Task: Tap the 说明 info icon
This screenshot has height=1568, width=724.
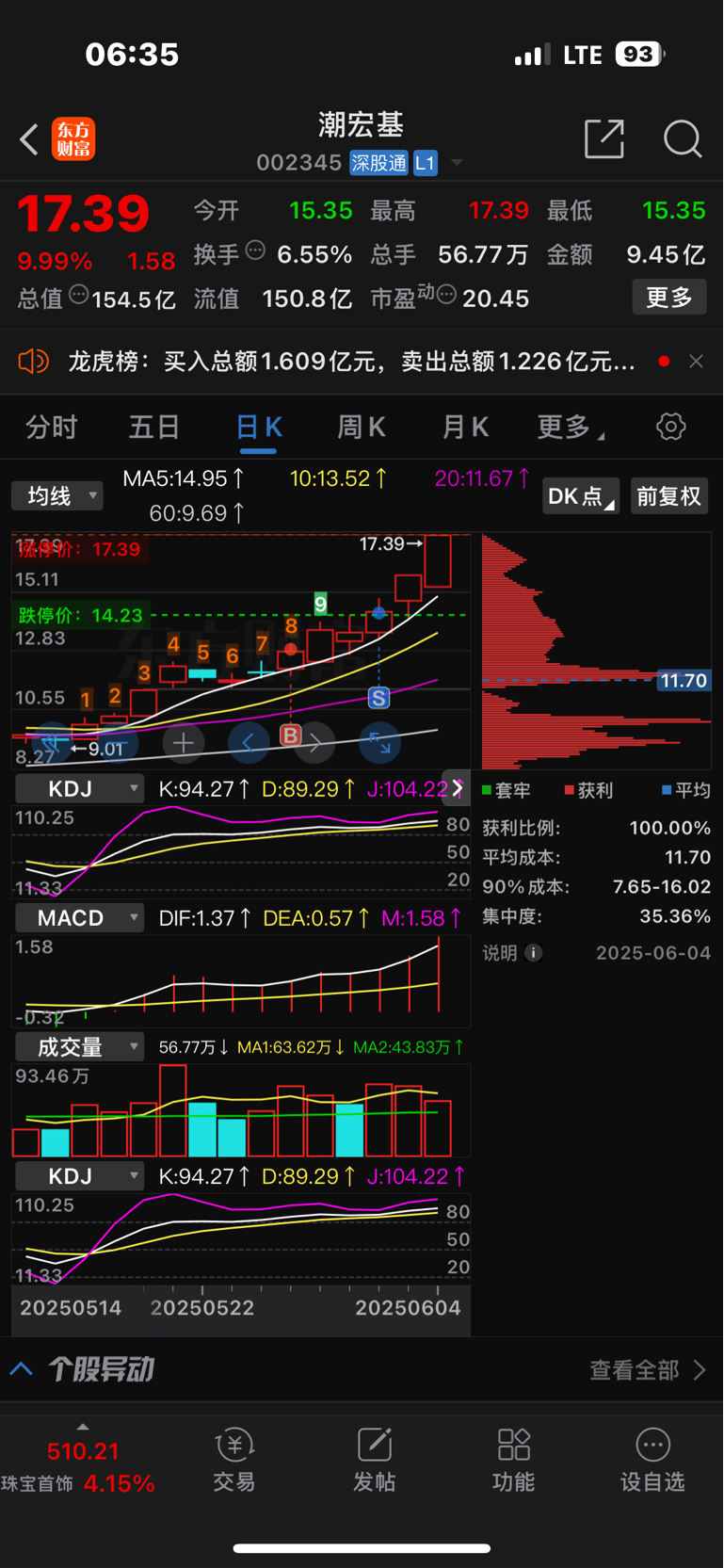Action: click(533, 953)
